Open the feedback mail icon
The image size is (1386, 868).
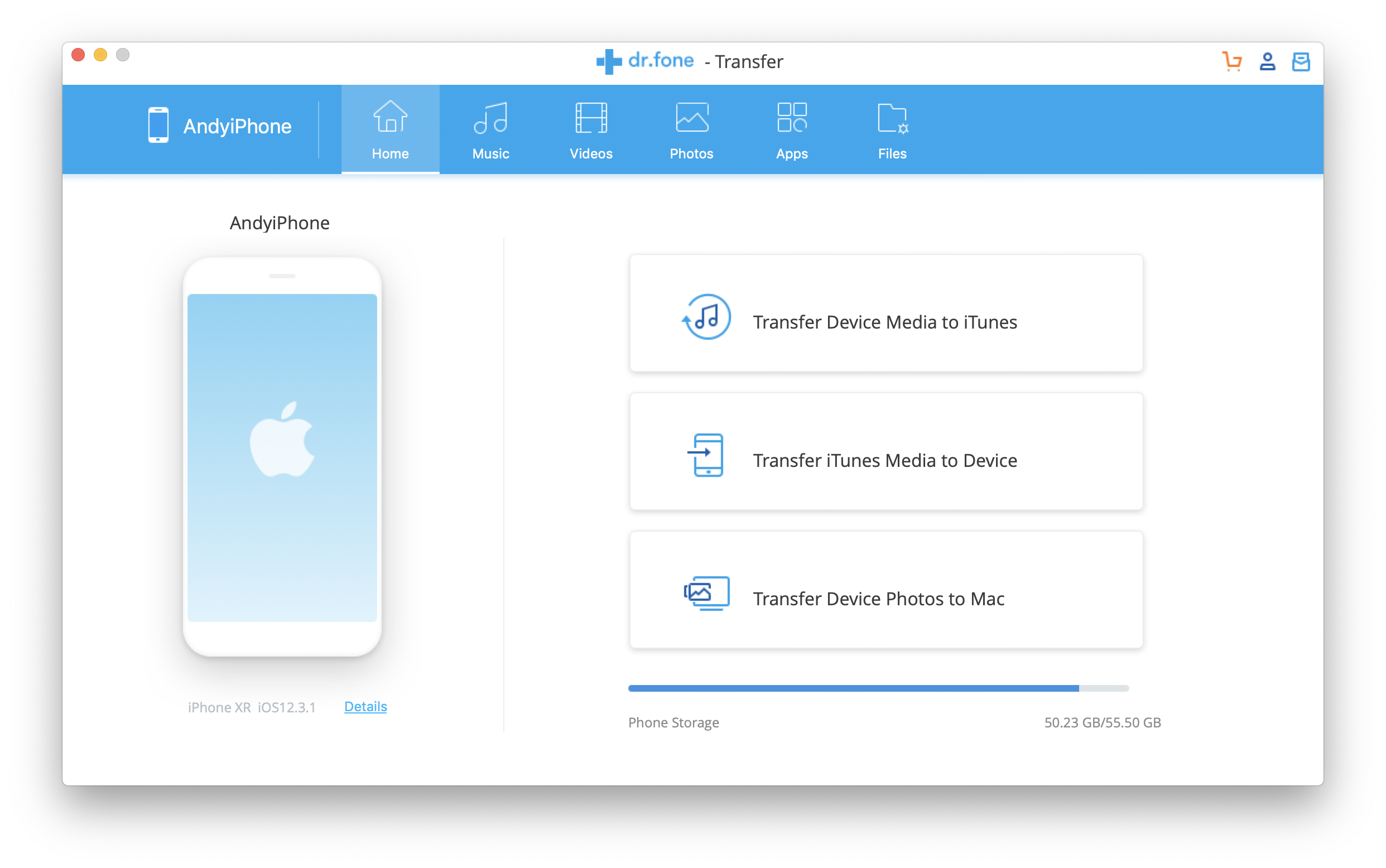tap(1301, 61)
